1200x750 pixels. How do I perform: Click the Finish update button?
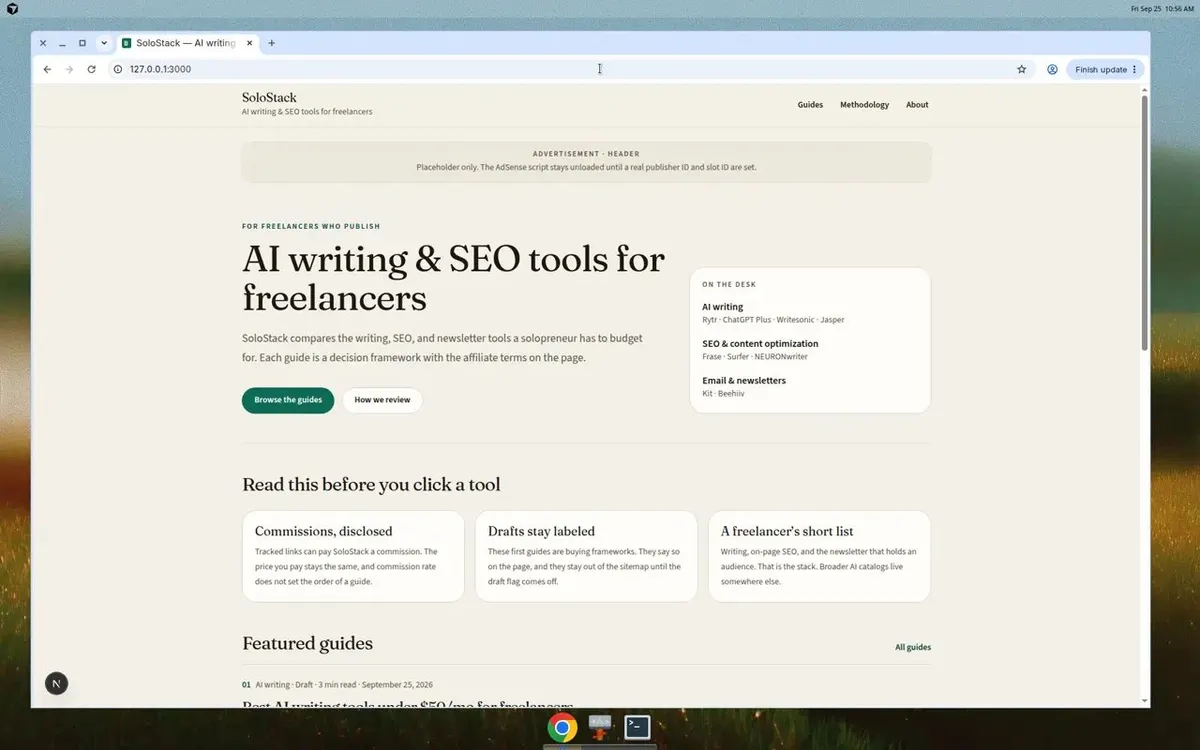tap(1105, 69)
